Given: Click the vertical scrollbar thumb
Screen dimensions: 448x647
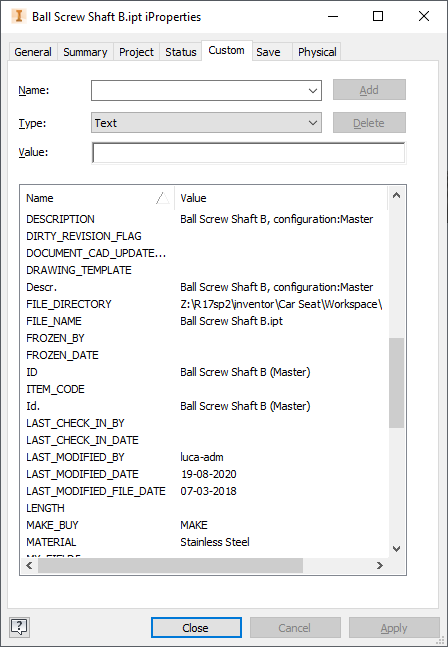Looking at the screenshot, I should click(x=396, y=383).
